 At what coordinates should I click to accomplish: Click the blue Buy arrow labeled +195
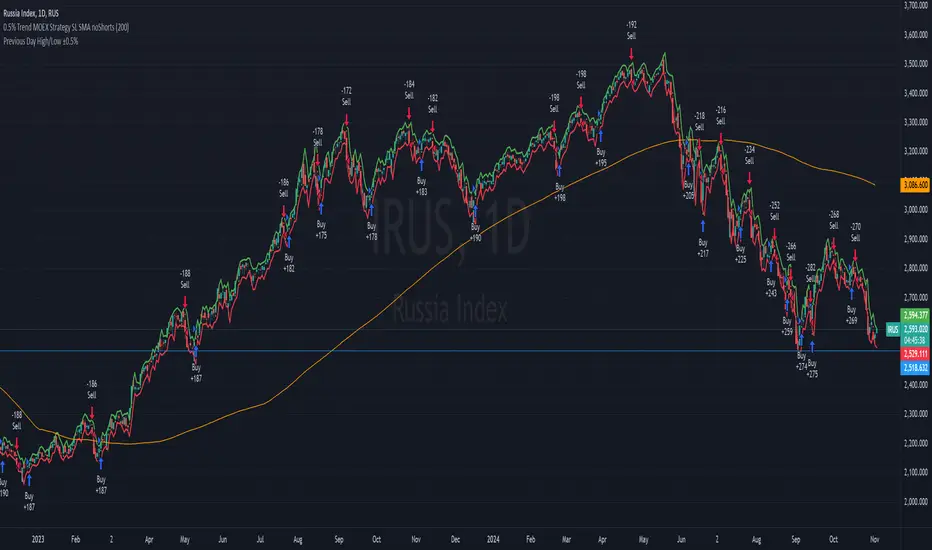[x=601, y=136]
